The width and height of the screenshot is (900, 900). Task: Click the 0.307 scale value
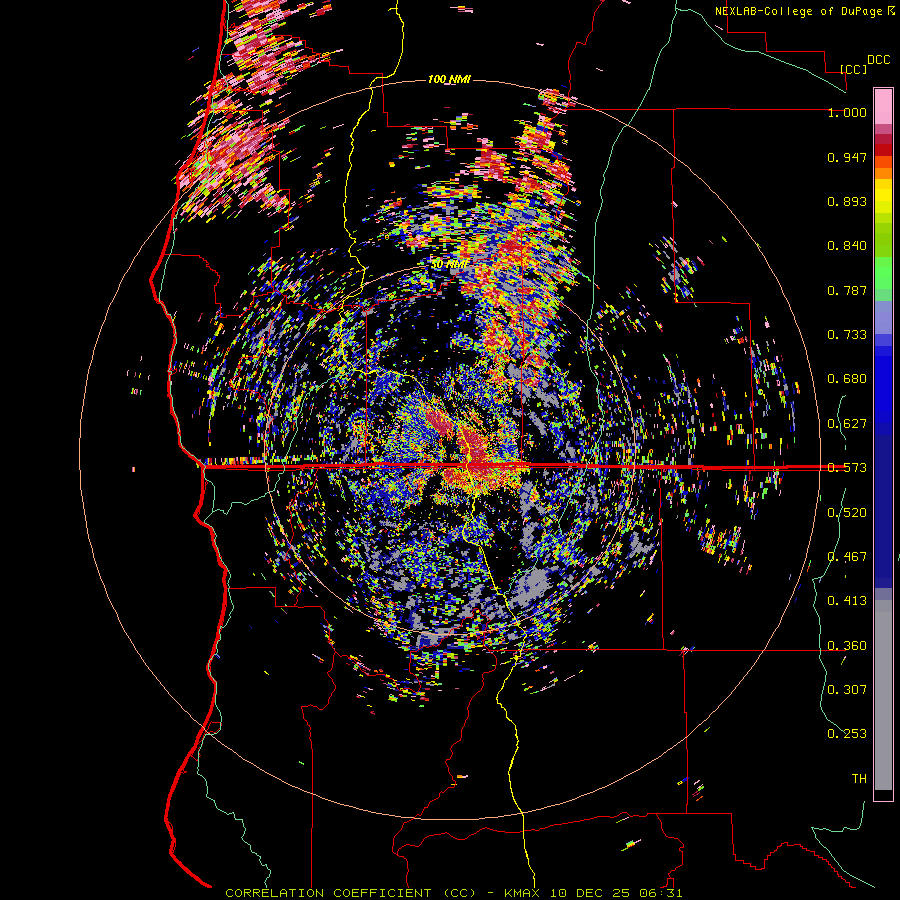tap(847, 689)
